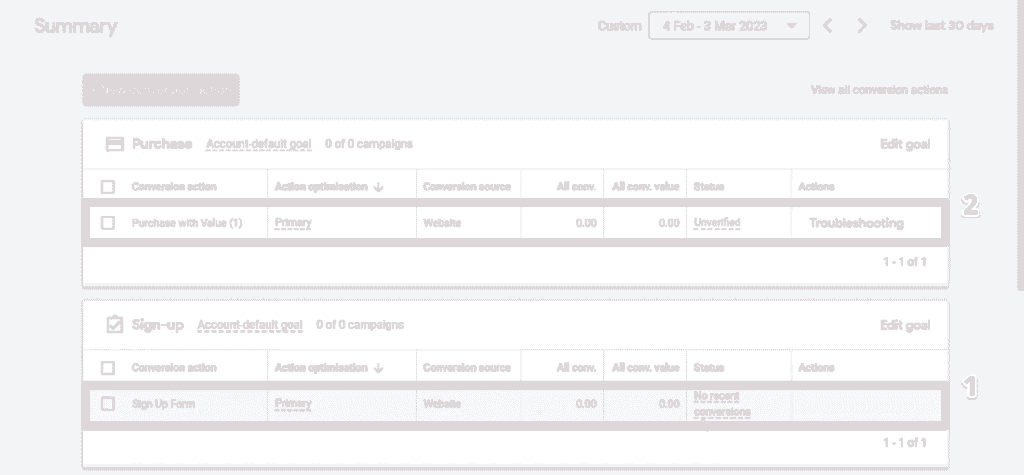Image resolution: width=1024 pixels, height=475 pixels.
Task: Click Website in the Purchase with Value row
Action: 441,223
